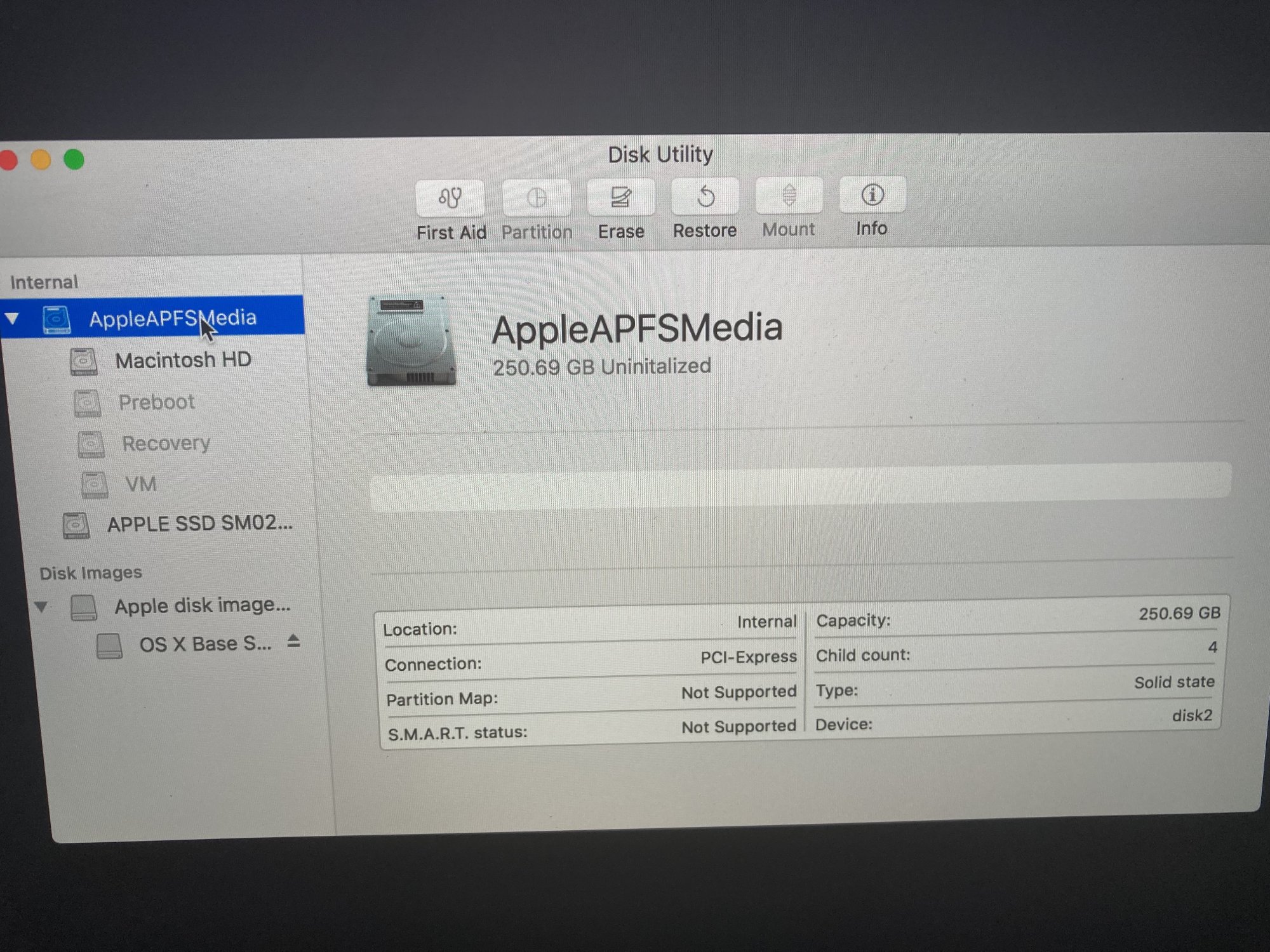The height and width of the screenshot is (952, 1270).
Task: Click the Preboot volume icon
Action: [87, 403]
